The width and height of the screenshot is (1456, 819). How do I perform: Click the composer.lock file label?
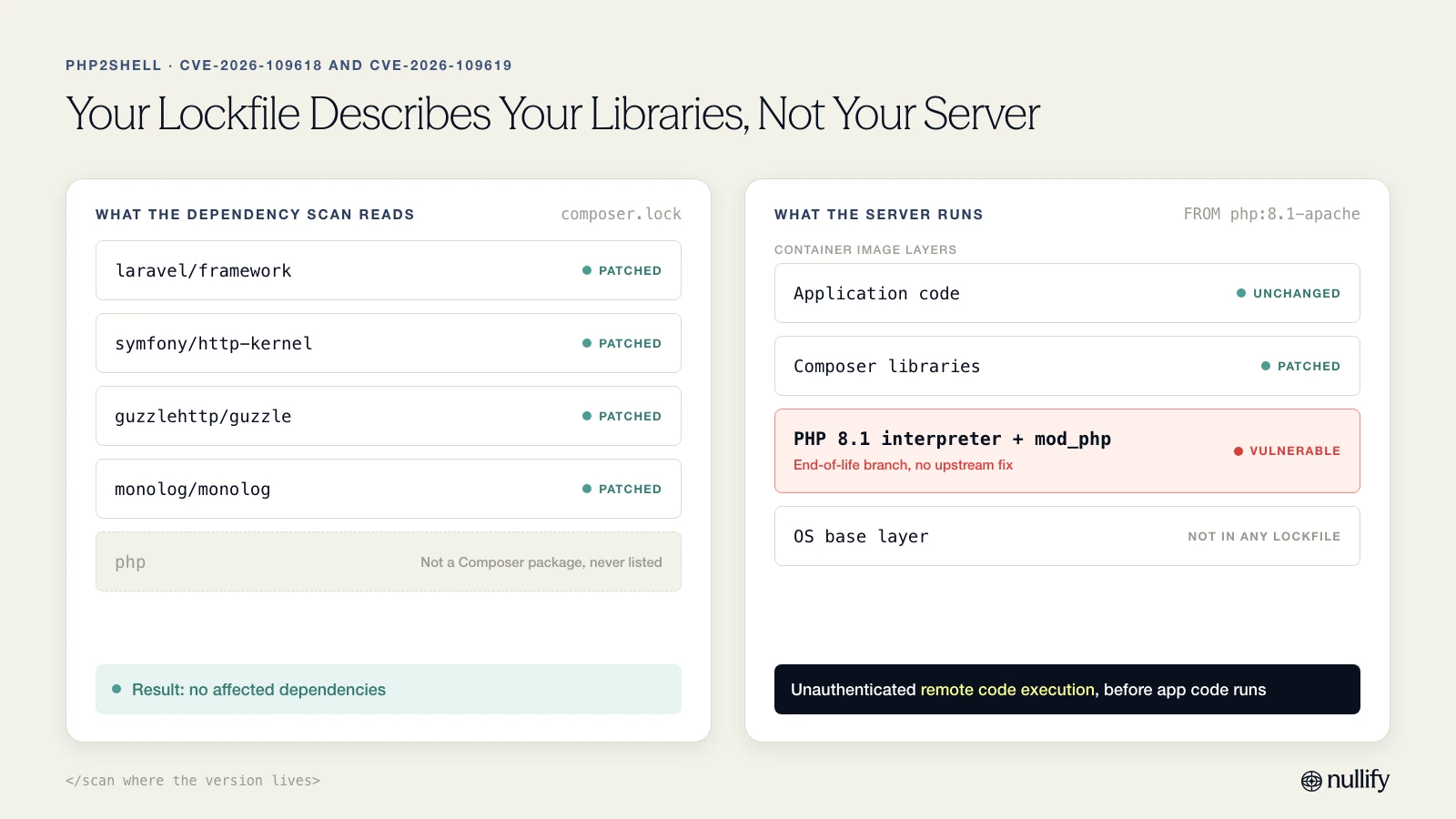click(621, 214)
